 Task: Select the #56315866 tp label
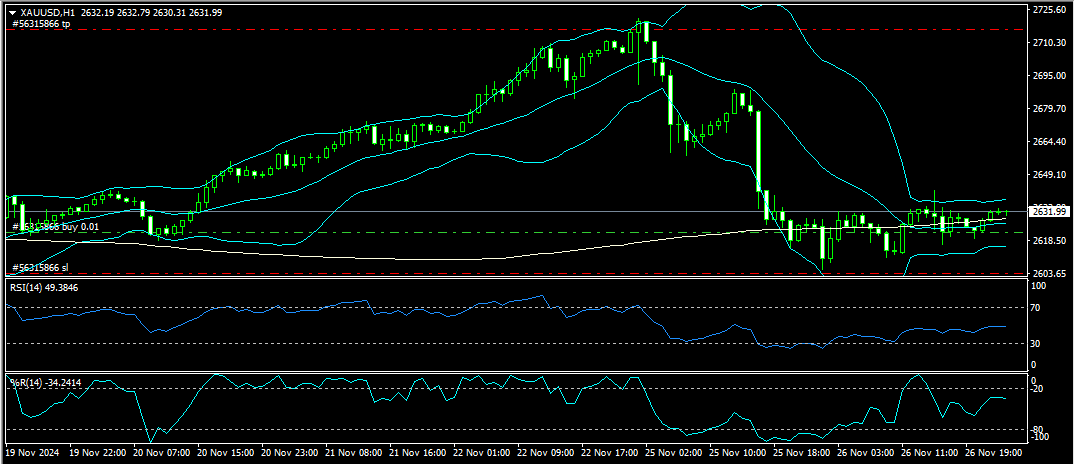click(40, 23)
